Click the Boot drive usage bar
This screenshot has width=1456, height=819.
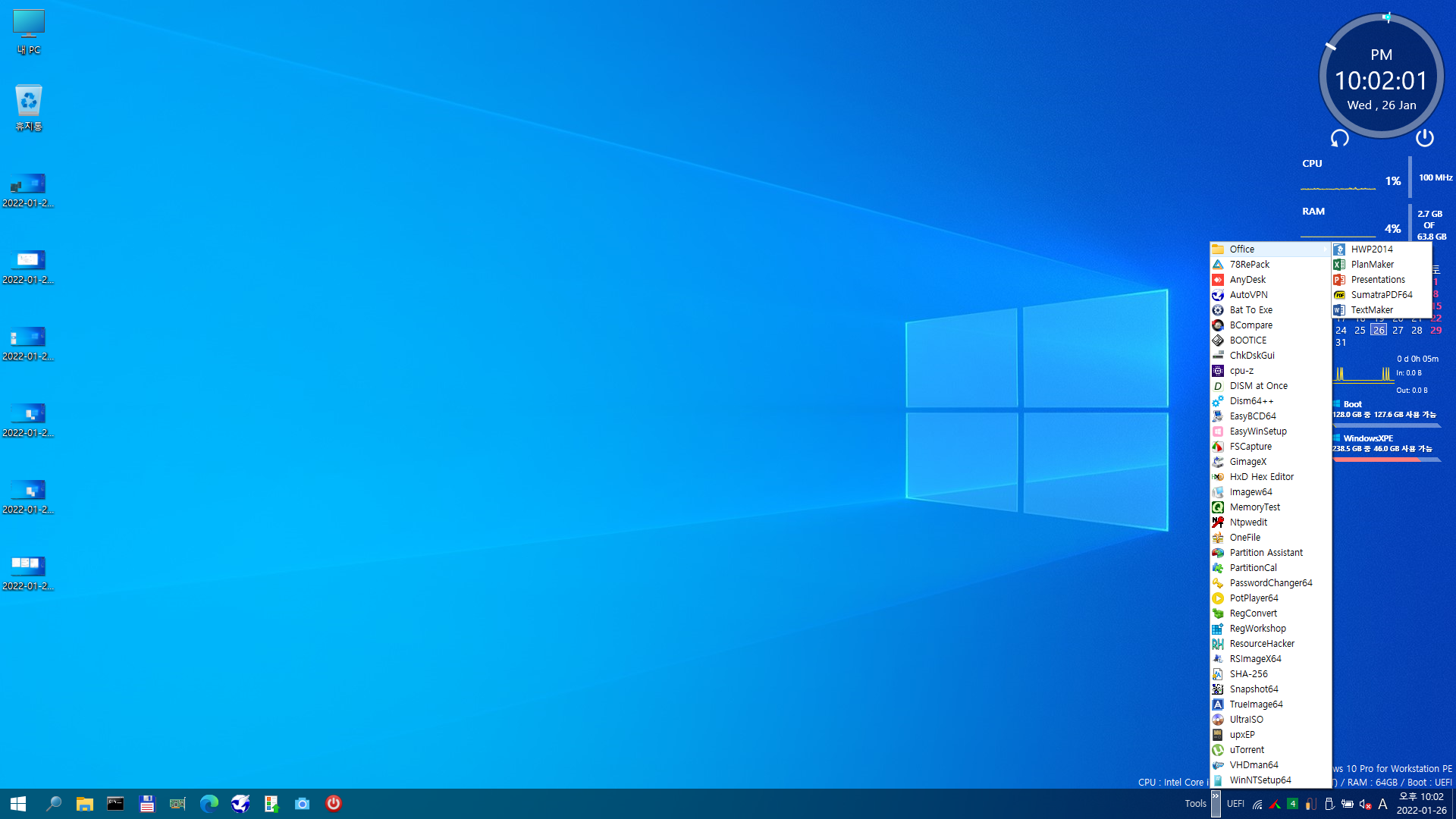point(1386,425)
